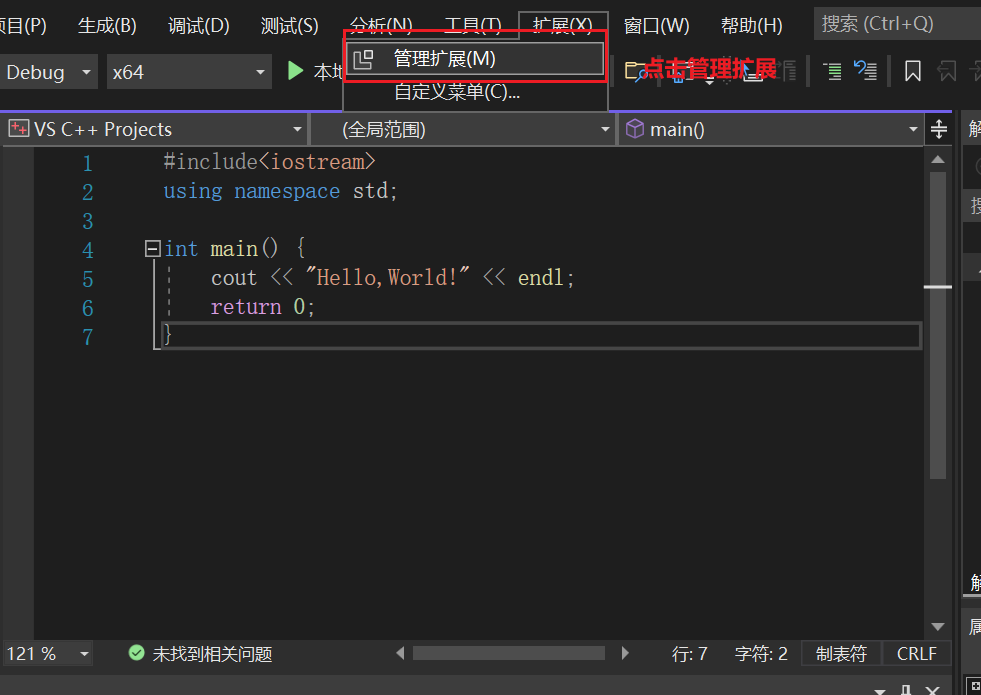
Task: Collapse the int main() code block
Action: 152,249
